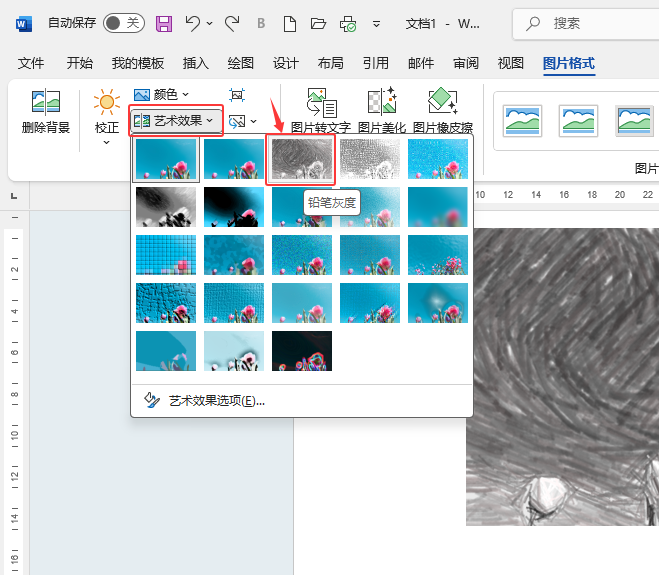Switch to the 设计 tab
Image resolution: width=659 pixels, height=575 pixels.
286,63
